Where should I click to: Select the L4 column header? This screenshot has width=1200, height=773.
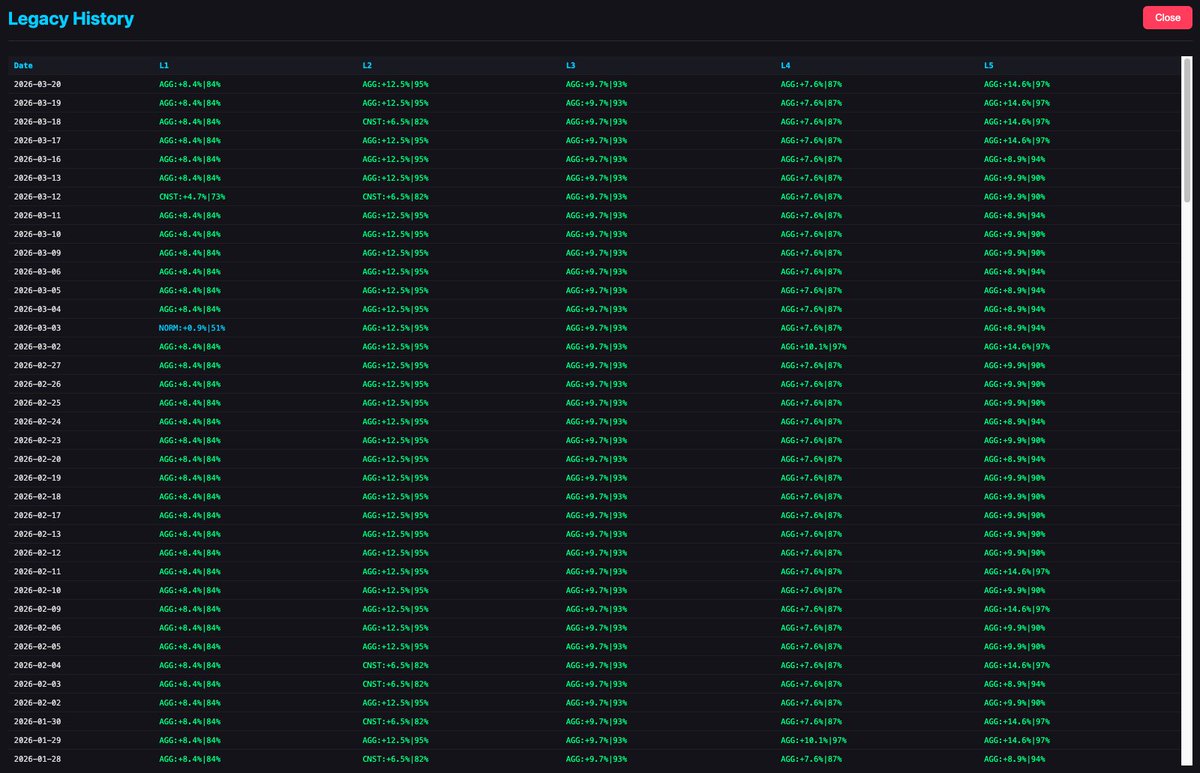[786, 65]
